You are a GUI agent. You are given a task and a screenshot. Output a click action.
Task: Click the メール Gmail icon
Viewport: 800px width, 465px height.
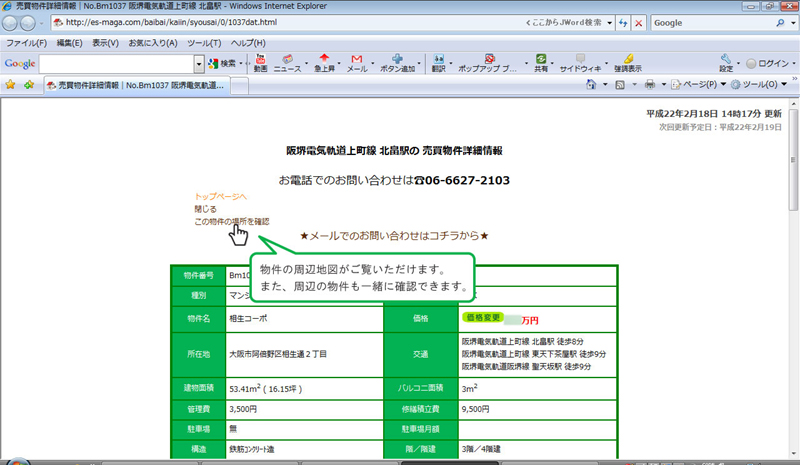click(x=357, y=63)
